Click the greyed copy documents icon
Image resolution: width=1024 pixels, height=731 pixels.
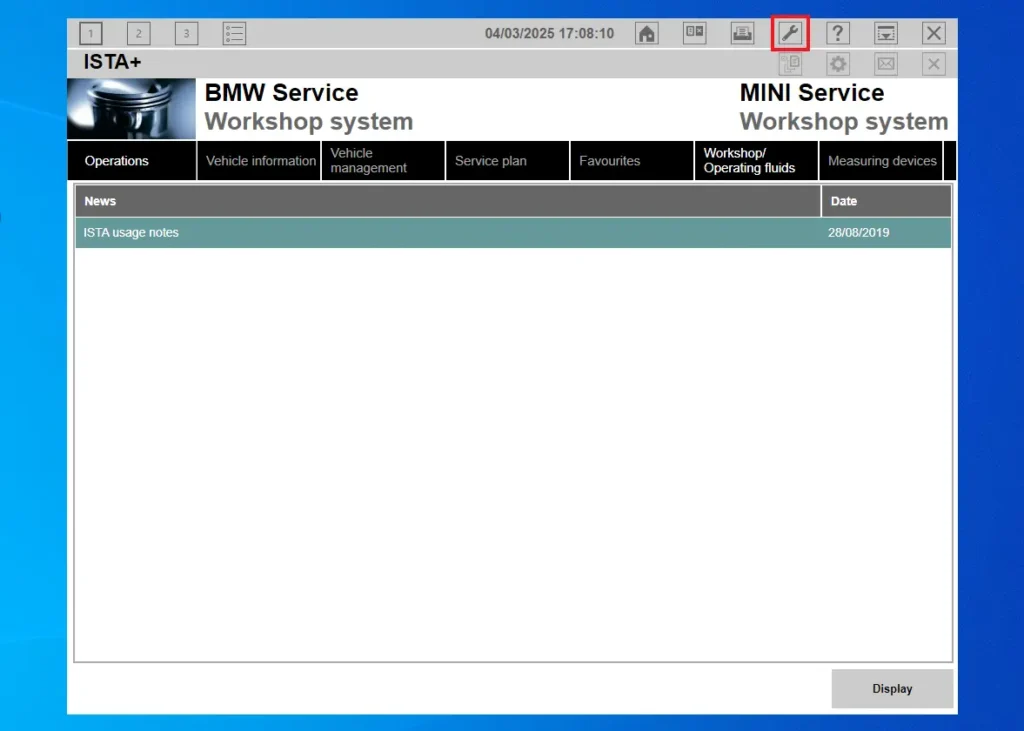tap(790, 64)
